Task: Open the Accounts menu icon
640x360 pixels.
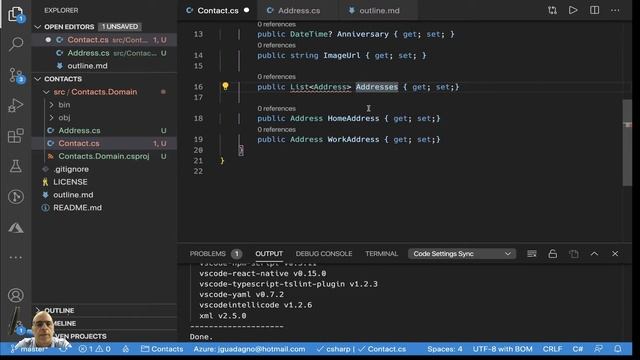Action: tap(16, 295)
